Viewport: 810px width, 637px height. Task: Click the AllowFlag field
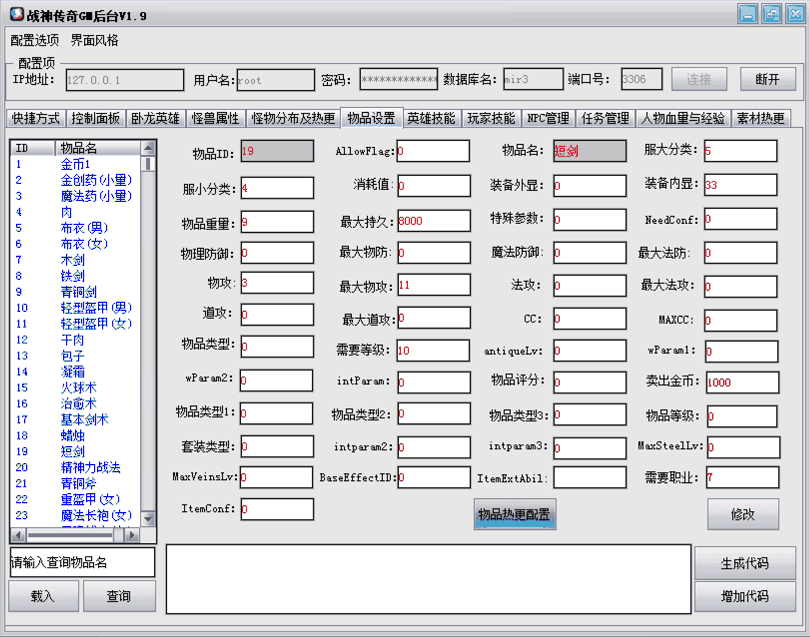[x=433, y=151]
